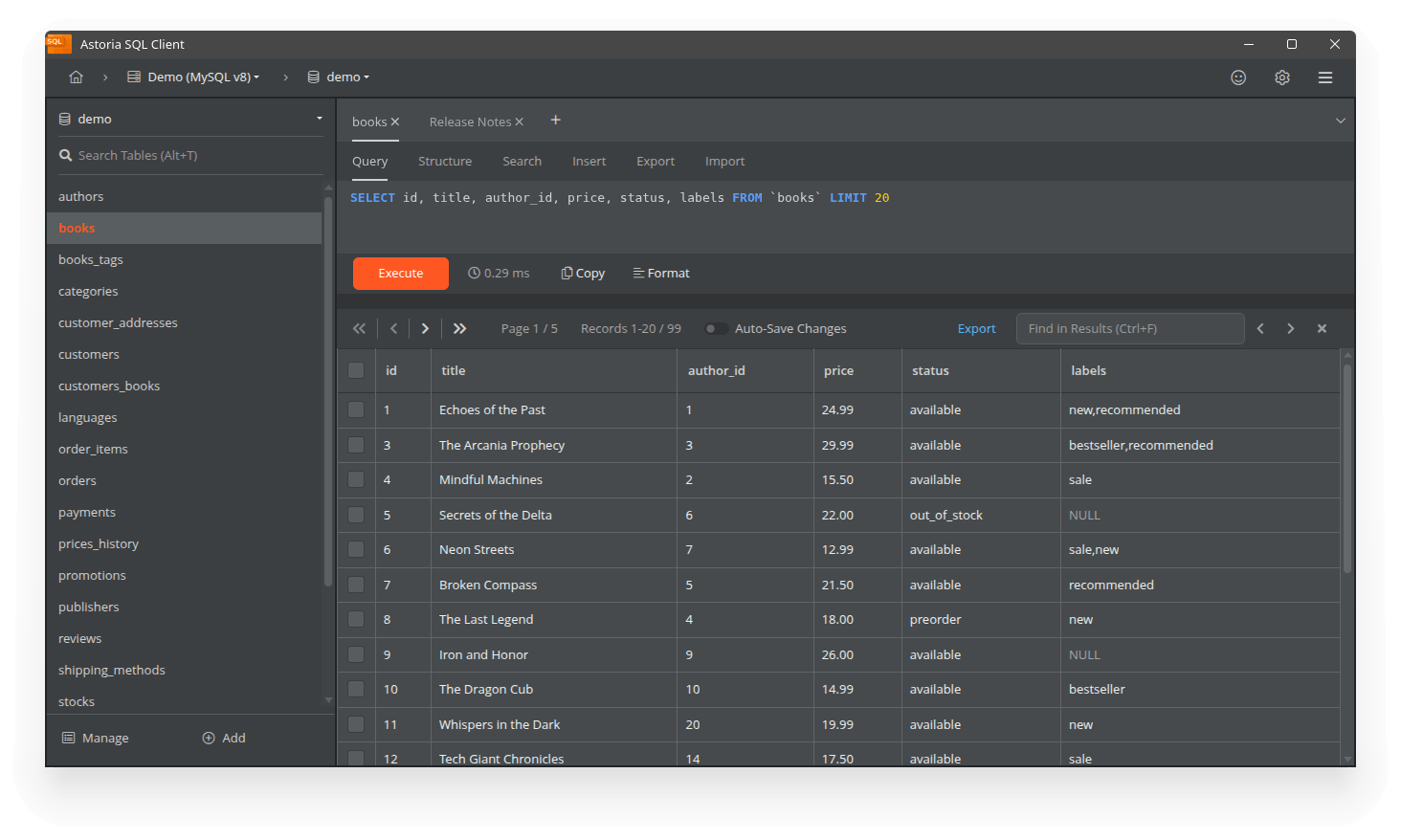This screenshot has width=1401, height=840.
Task: Select row Mindful Machines checkbox
Action: pyautogui.click(x=356, y=479)
